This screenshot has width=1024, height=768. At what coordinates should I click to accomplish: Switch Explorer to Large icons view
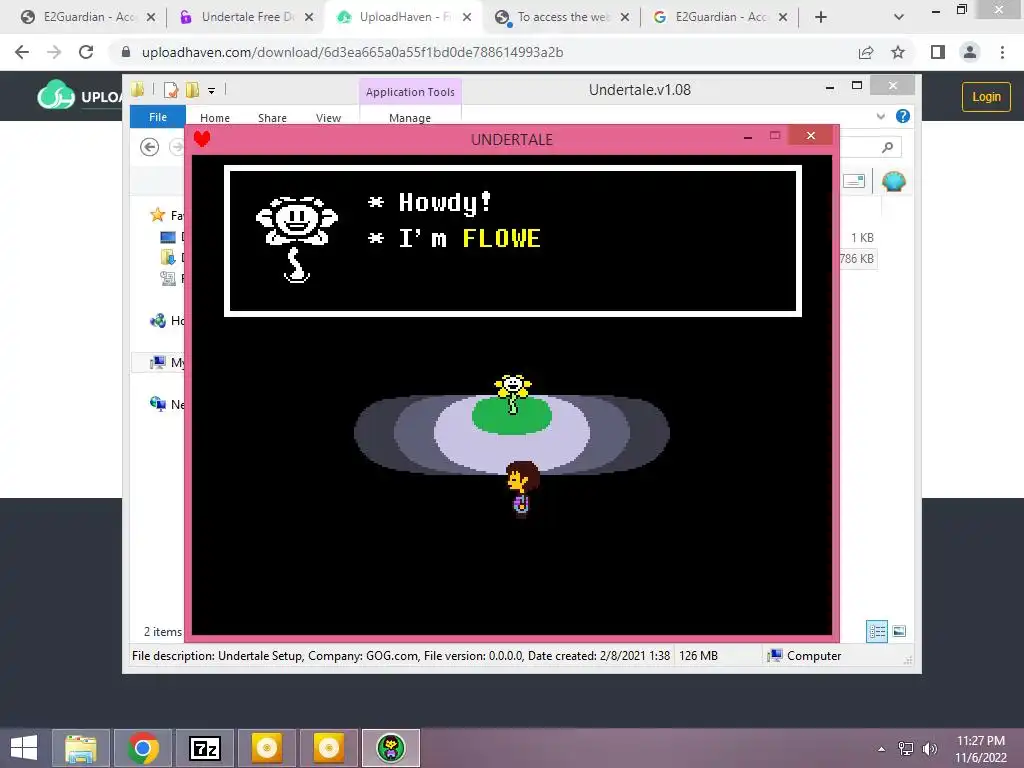tap(899, 631)
